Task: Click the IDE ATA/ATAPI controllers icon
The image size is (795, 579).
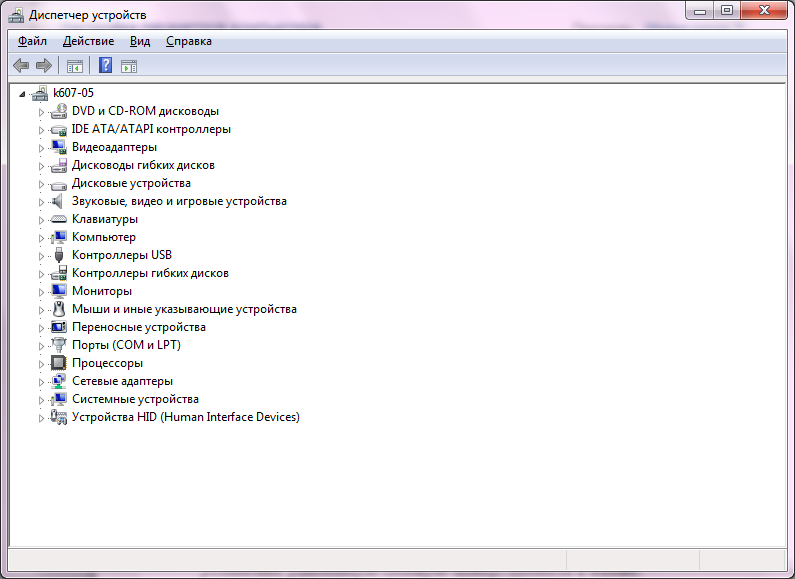Action: 59,129
